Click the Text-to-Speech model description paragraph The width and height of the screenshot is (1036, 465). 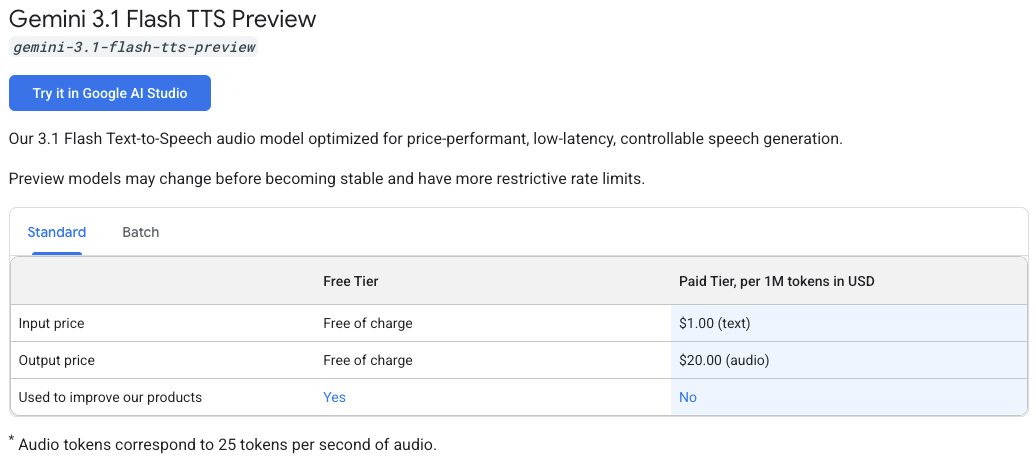[x=426, y=139]
